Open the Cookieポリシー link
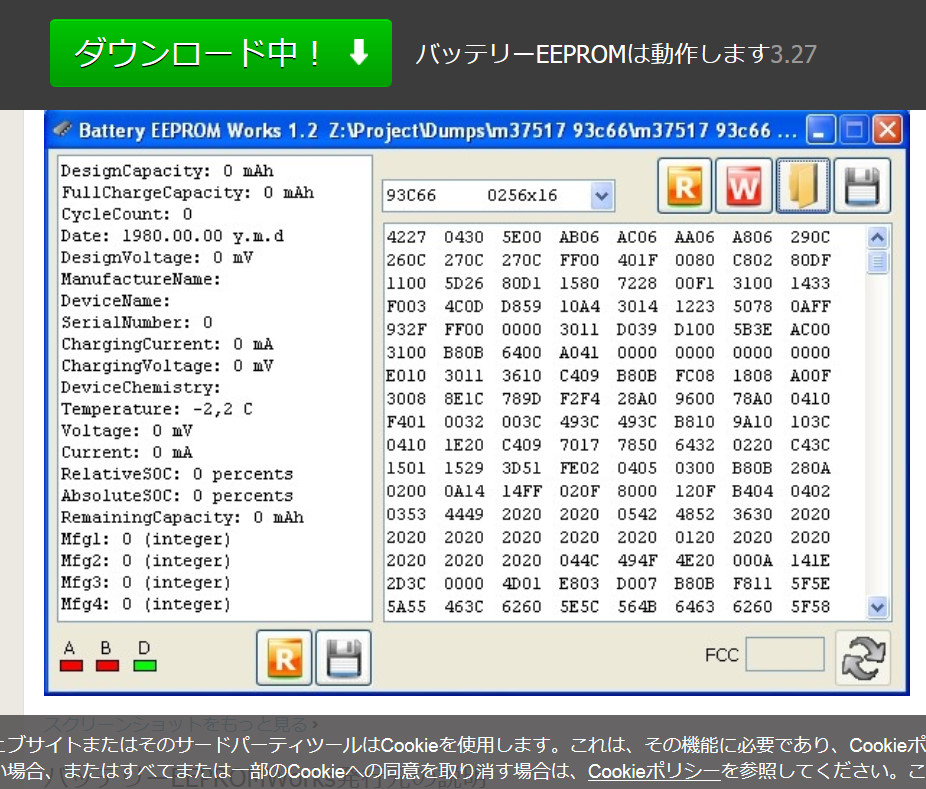This screenshot has width=926, height=789. click(654, 771)
